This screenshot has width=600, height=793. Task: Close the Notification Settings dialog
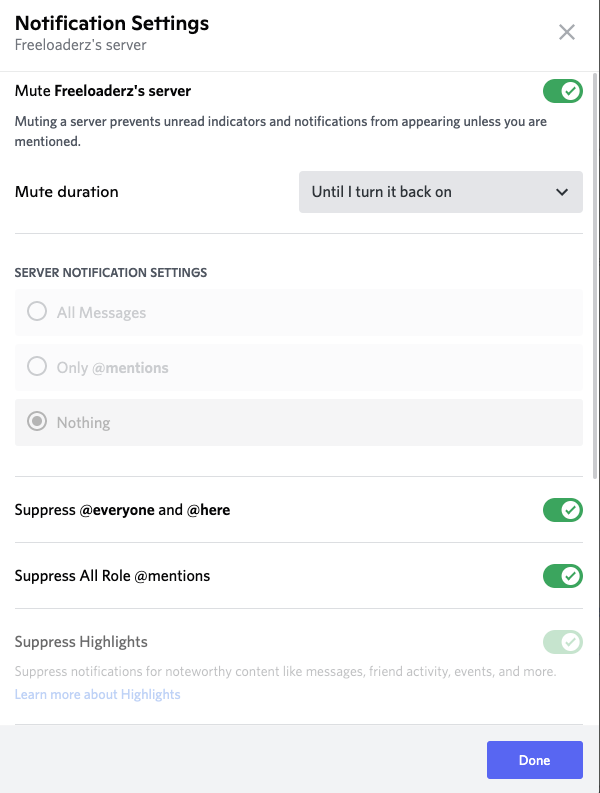coord(567,32)
